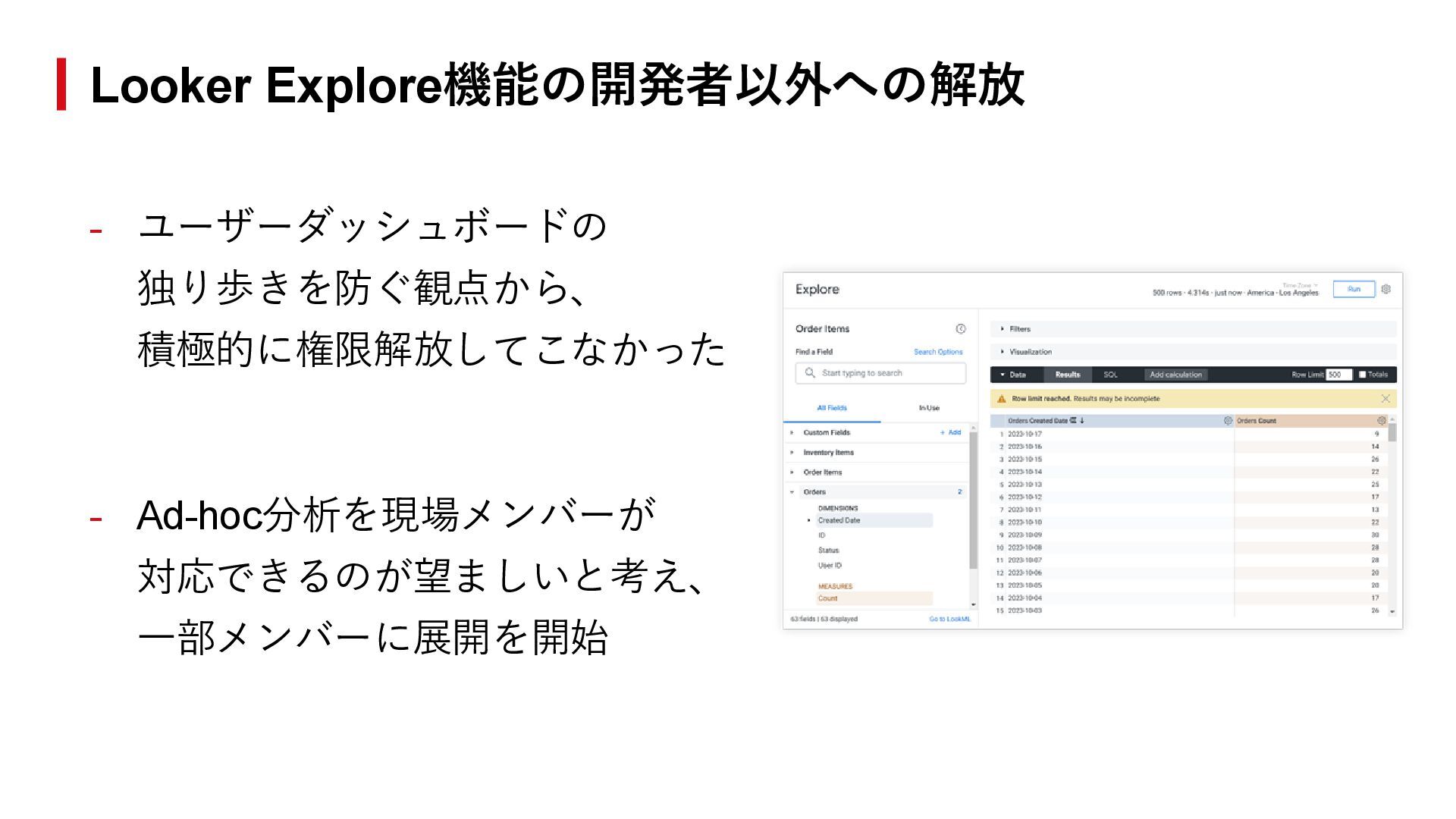Click the magnifier icon in field search
Screen dimensions: 1456x819
(810, 373)
